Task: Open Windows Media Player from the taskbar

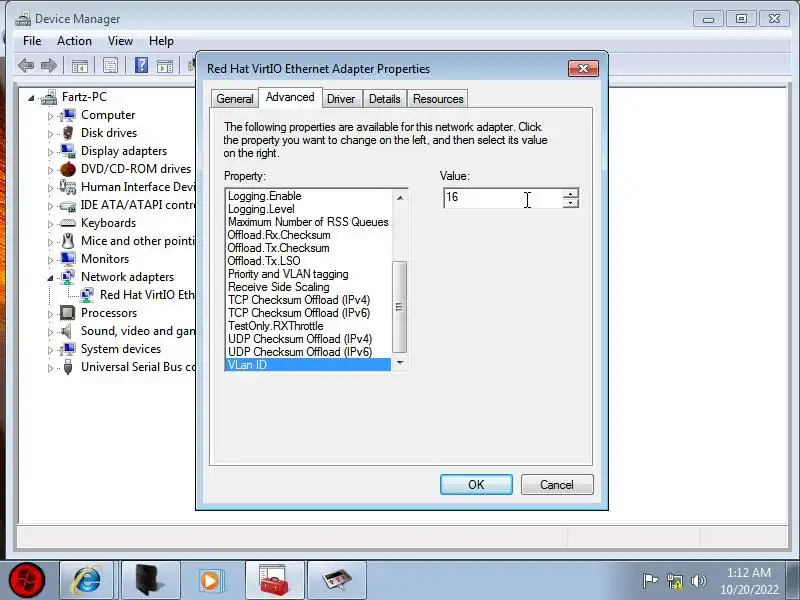Action: [x=210, y=581]
